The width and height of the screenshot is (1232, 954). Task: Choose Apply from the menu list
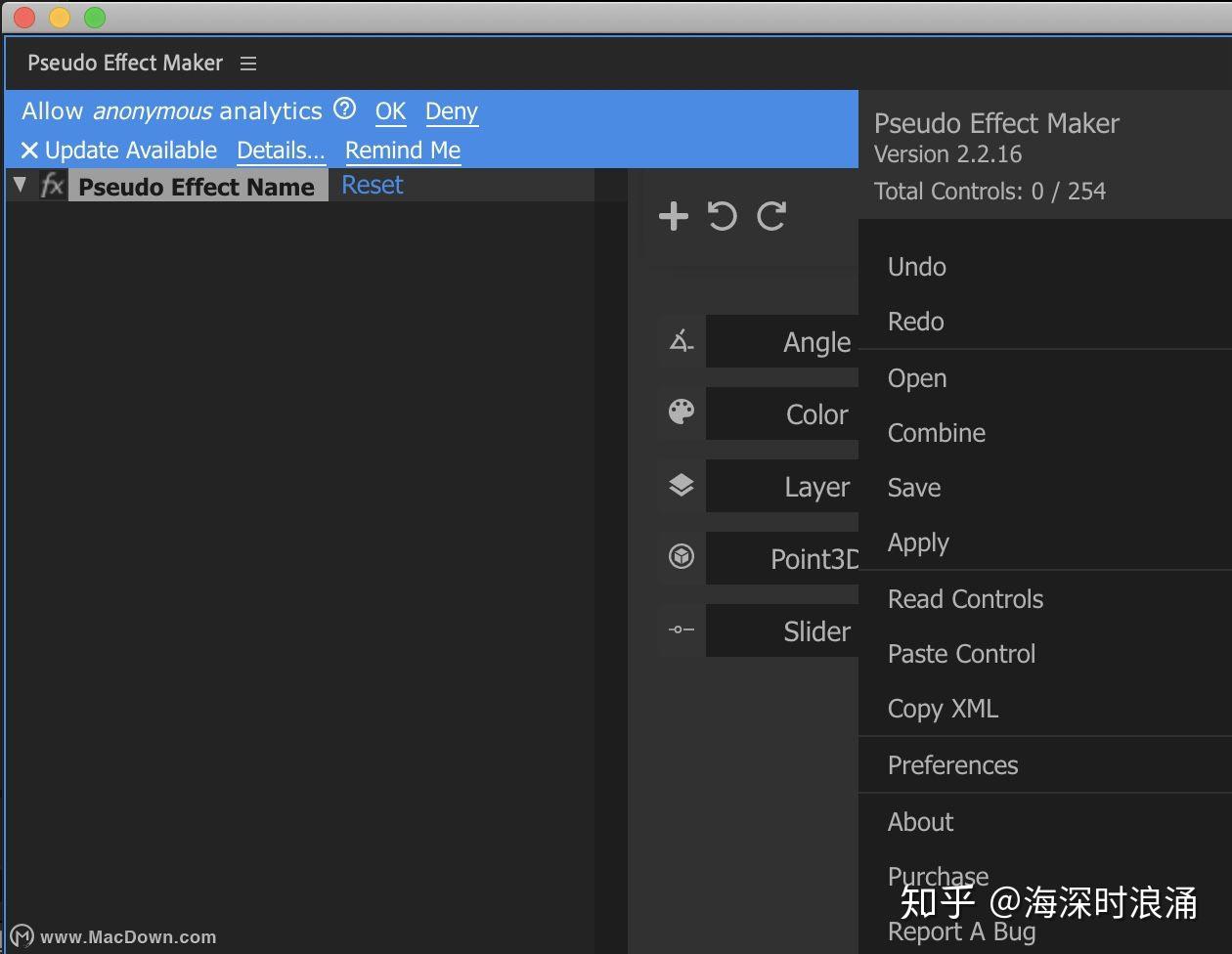(917, 542)
